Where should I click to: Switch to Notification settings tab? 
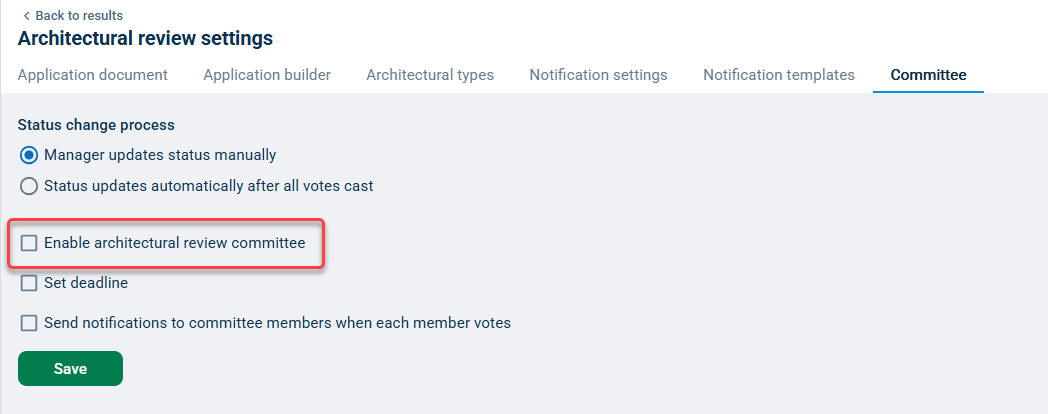click(x=598, y=75)
